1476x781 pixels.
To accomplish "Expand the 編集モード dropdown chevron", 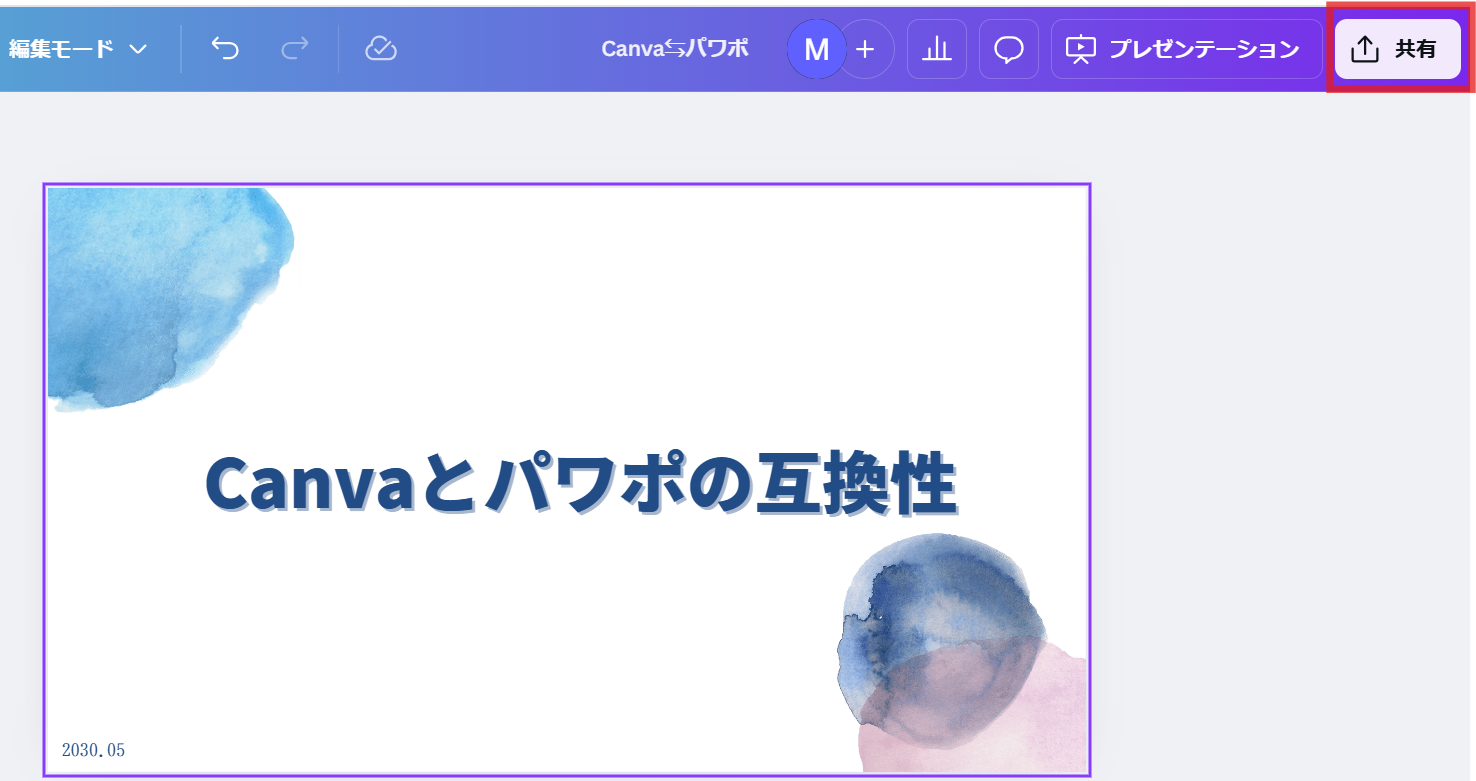I will click(x=137, y=47).
